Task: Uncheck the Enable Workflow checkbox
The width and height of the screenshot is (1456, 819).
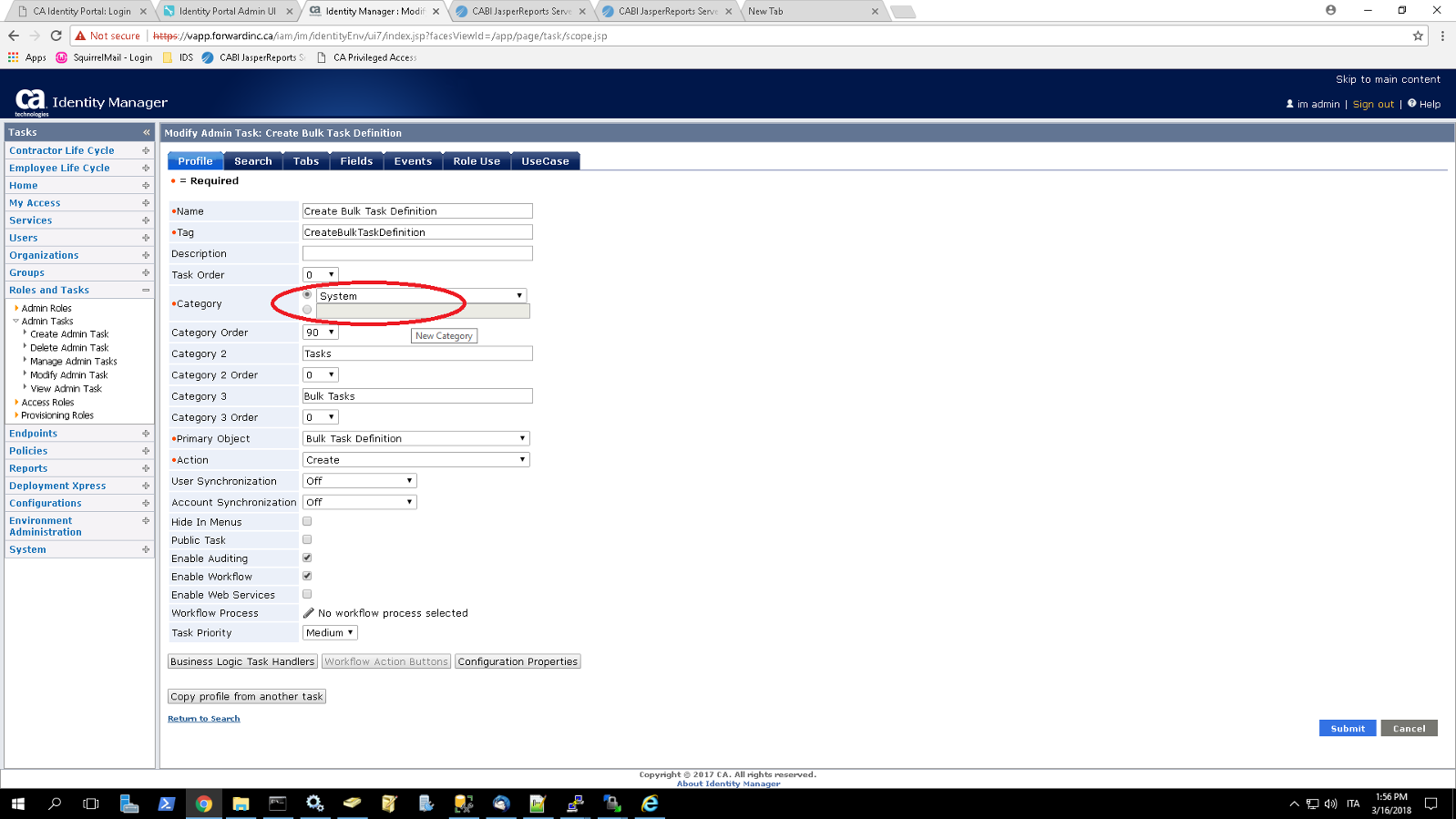Action: pos(307,576)
